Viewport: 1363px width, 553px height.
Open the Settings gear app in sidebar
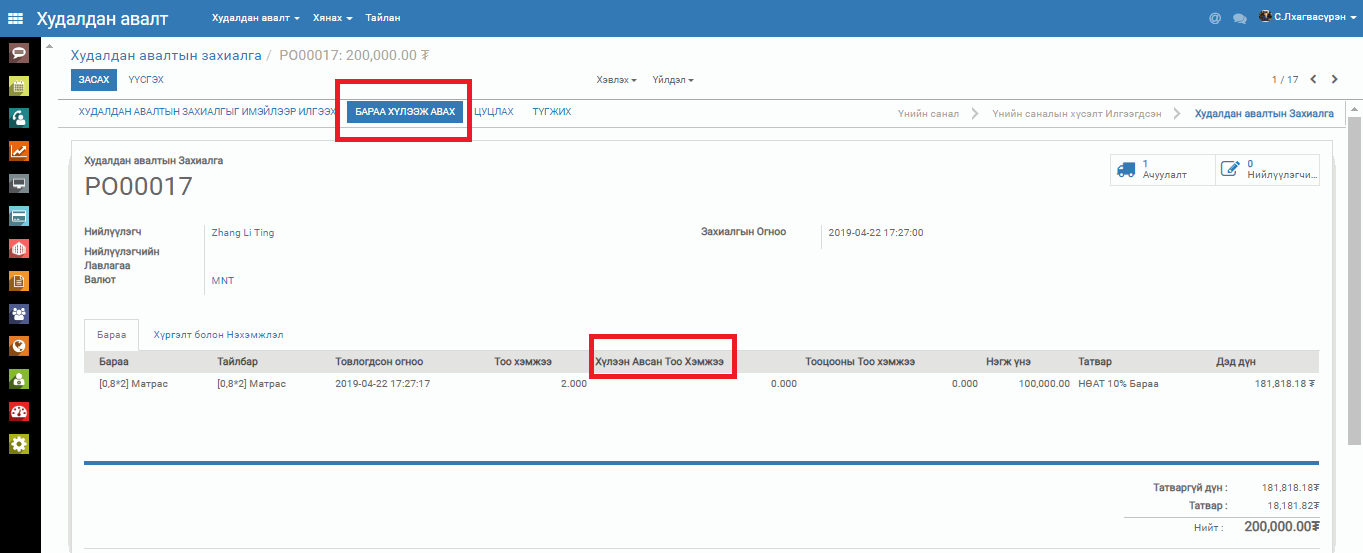point(19,443)
